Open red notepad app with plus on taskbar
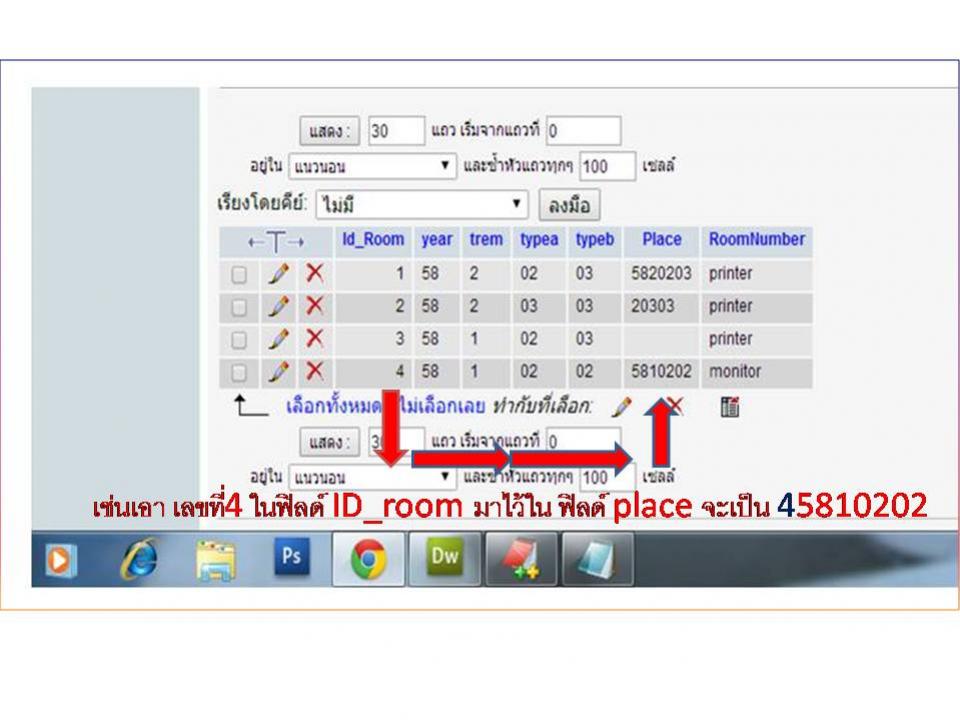This screenshot has width=960, height=720. [x=521, y=559]
